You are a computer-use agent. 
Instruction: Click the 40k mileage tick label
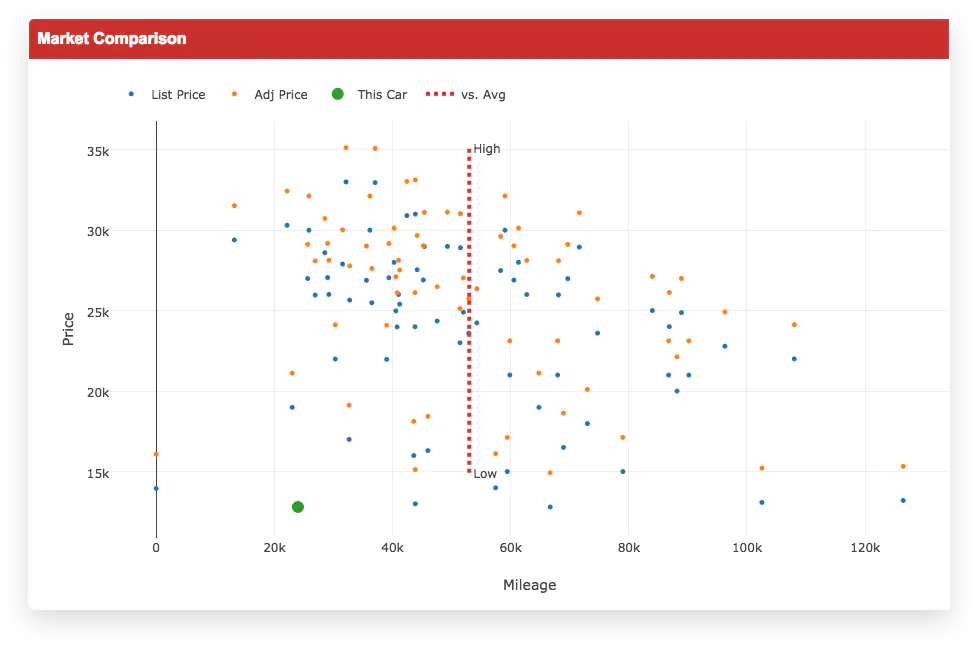[x=392, y=548]
